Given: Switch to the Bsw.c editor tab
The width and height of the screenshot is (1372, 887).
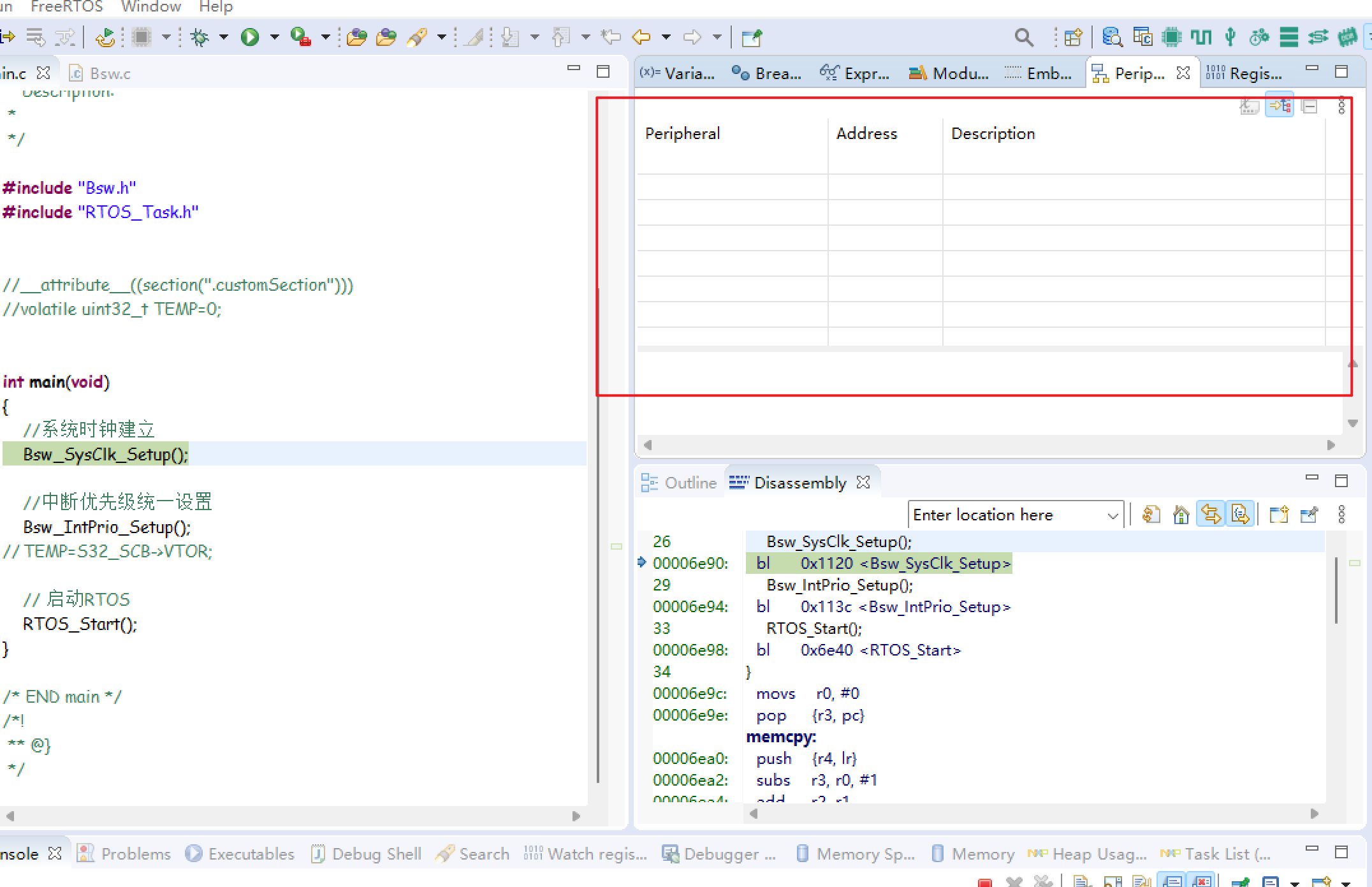Looking at the screenshot, I should point(100,74).
